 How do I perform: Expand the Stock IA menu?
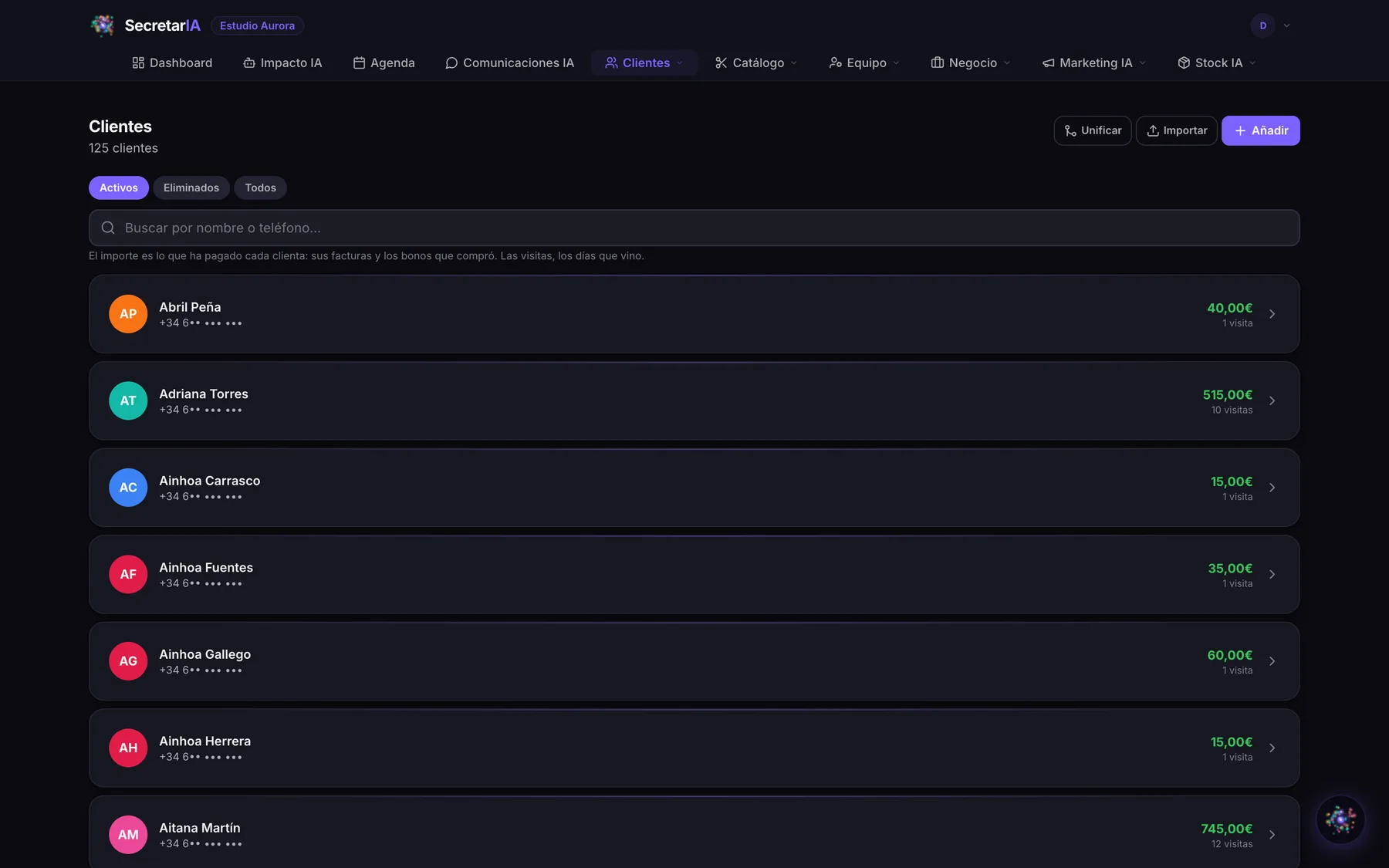point(1217,62)
